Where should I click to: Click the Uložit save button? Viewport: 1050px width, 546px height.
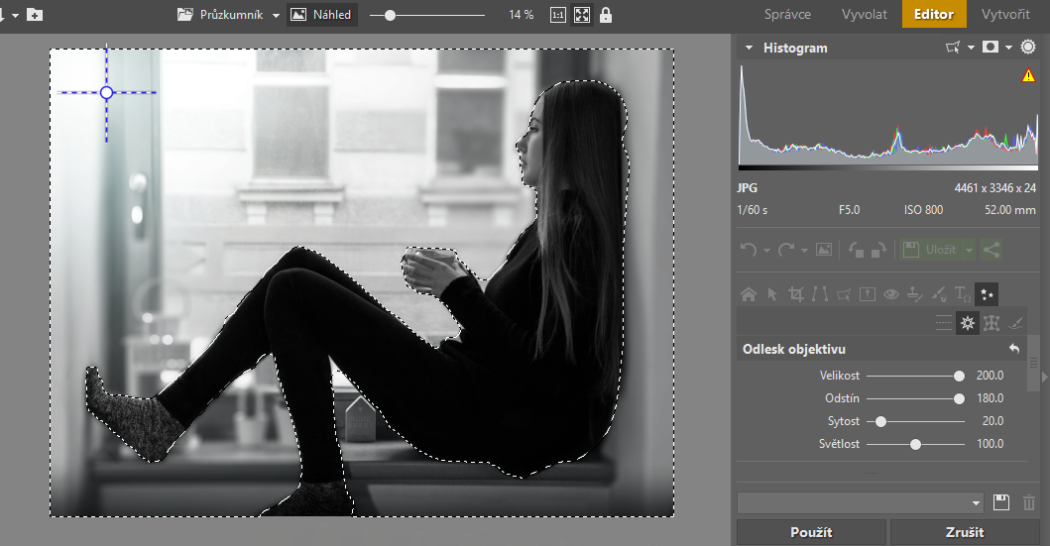pyautogui.click(x=931, y=250)
